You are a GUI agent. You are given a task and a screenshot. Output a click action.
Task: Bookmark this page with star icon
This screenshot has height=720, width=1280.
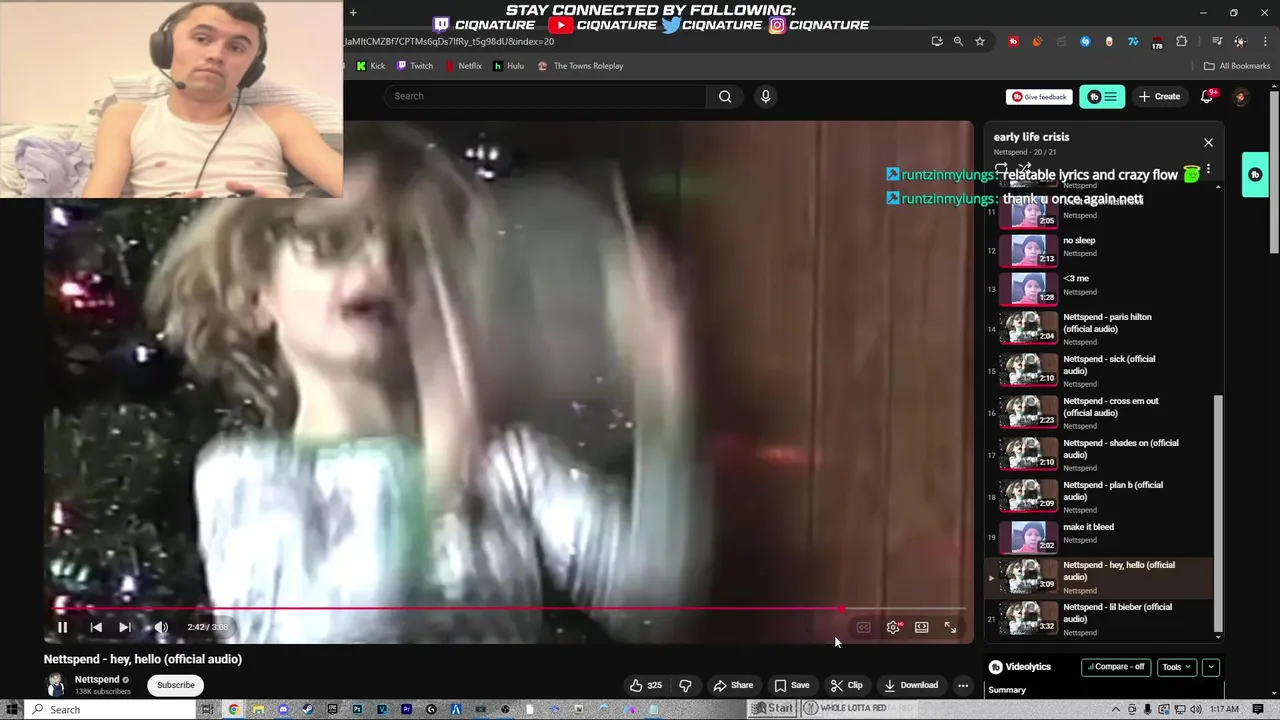[x=980, y=41]
